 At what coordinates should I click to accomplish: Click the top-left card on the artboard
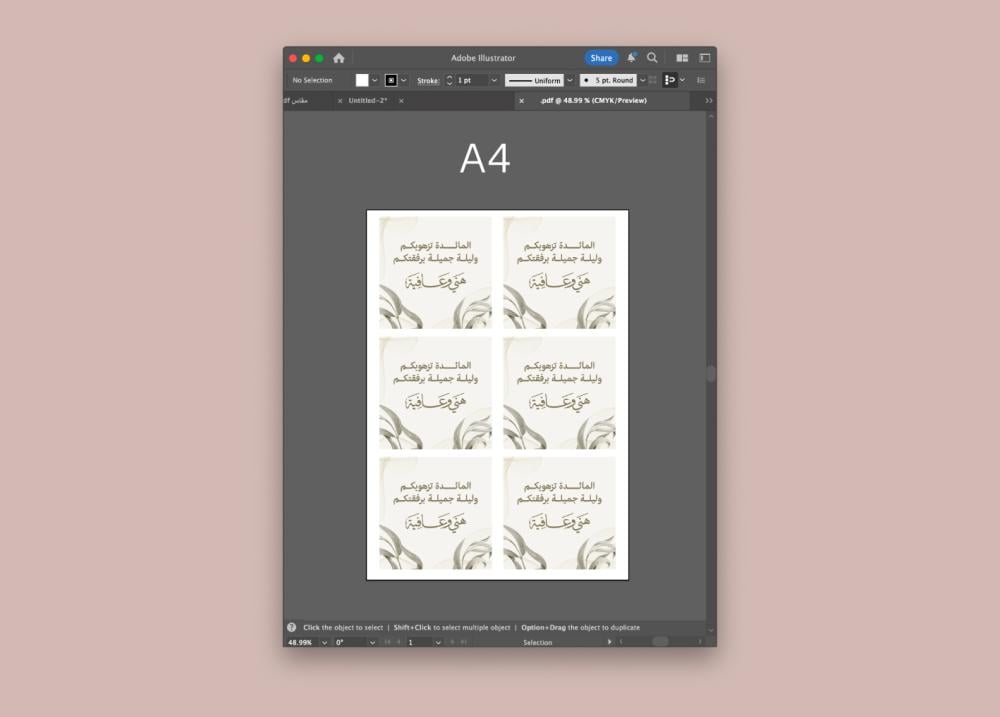pos(435,273)
